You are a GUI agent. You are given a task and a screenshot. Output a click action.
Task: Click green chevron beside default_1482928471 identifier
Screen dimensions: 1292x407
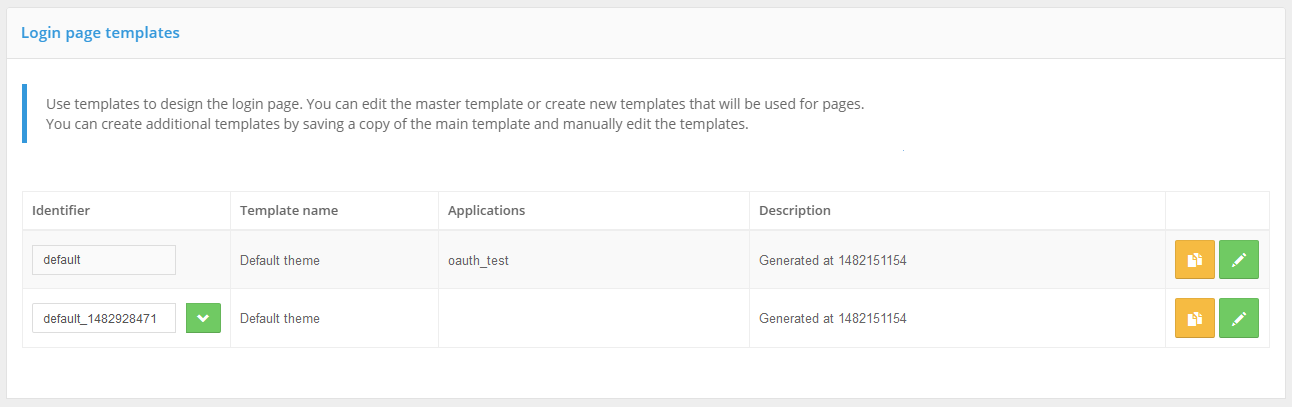coord(203,318)
